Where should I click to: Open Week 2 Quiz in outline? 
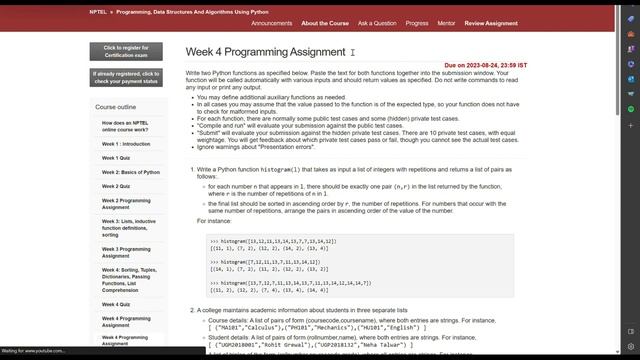point(116,186)
